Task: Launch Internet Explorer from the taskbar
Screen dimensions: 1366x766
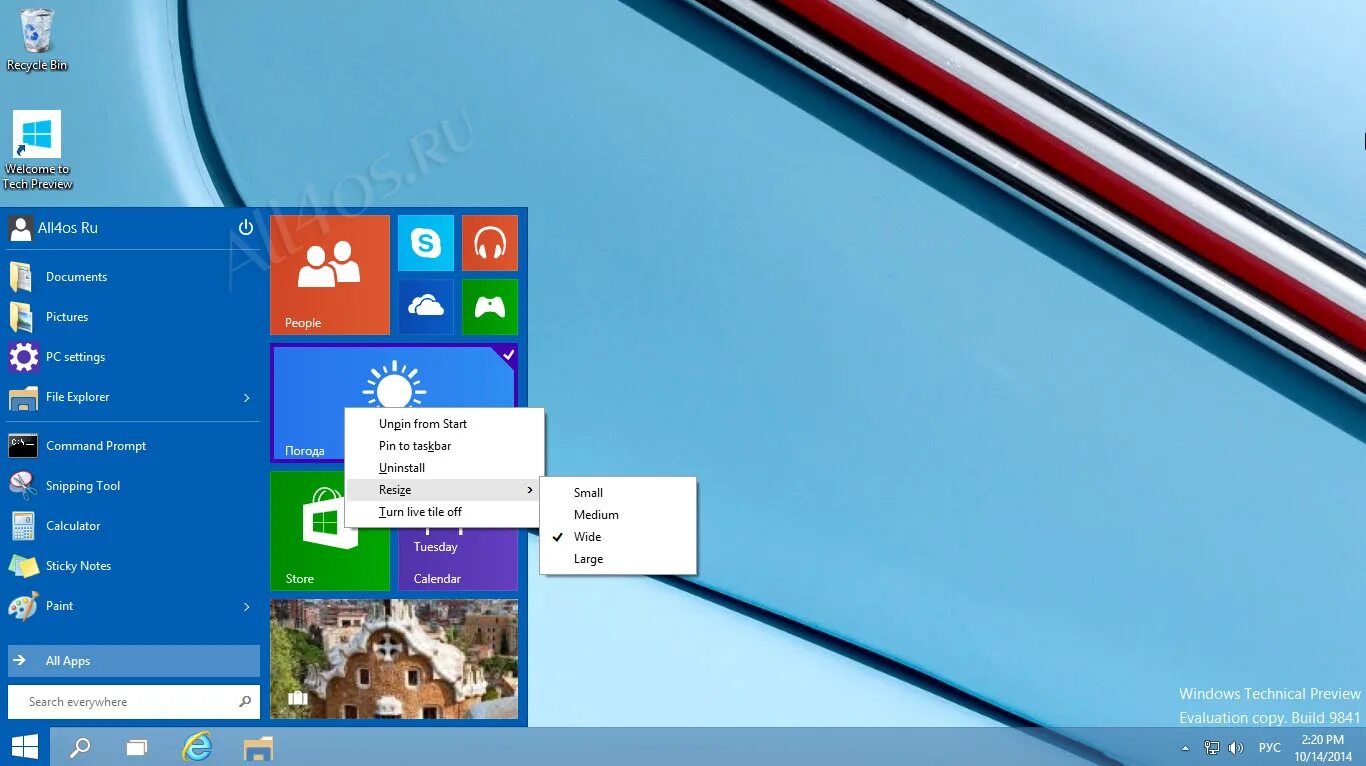Action: [x=197, y=746]
